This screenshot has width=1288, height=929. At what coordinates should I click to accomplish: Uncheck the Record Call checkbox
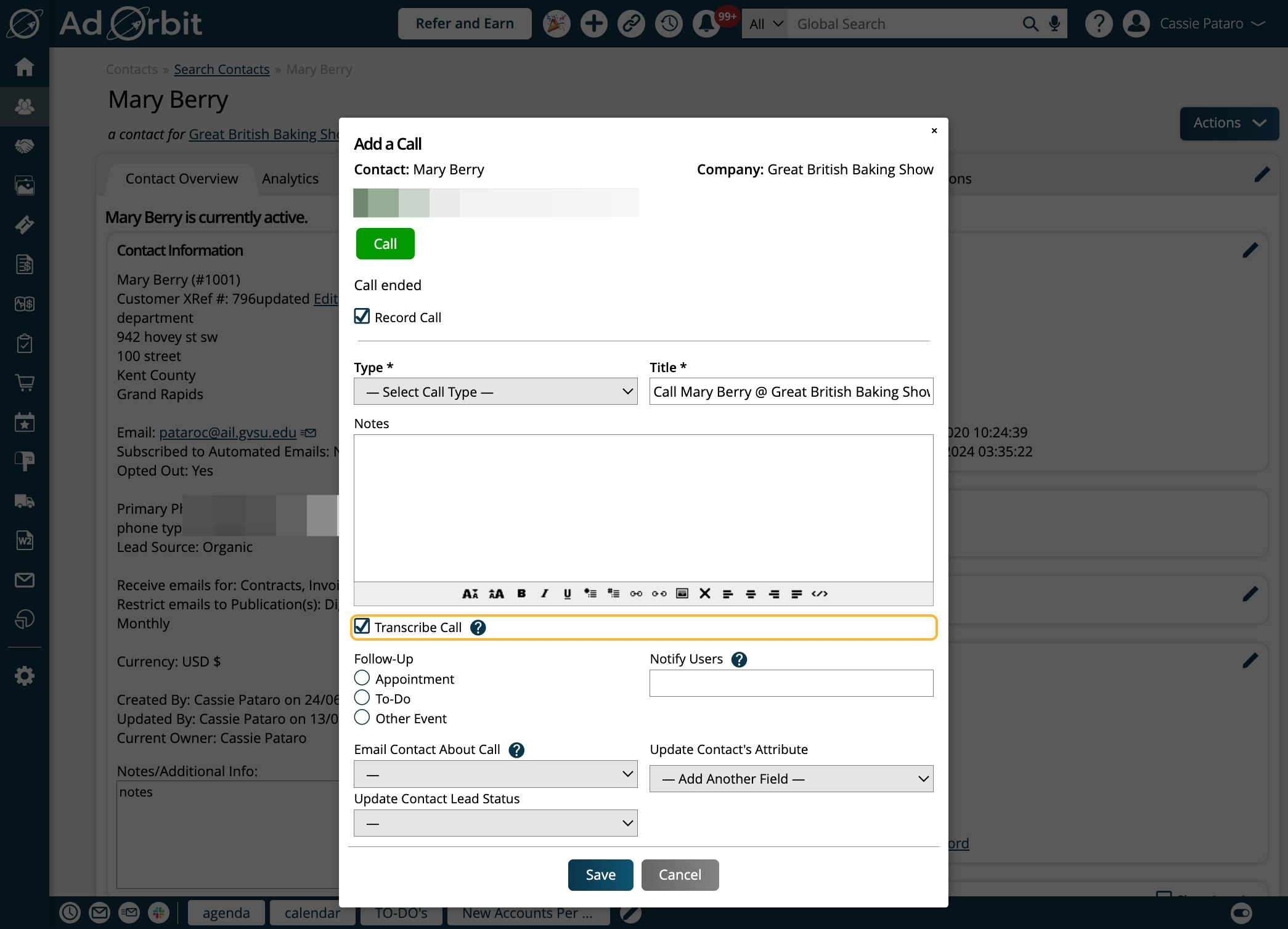[x=362, y=317]
